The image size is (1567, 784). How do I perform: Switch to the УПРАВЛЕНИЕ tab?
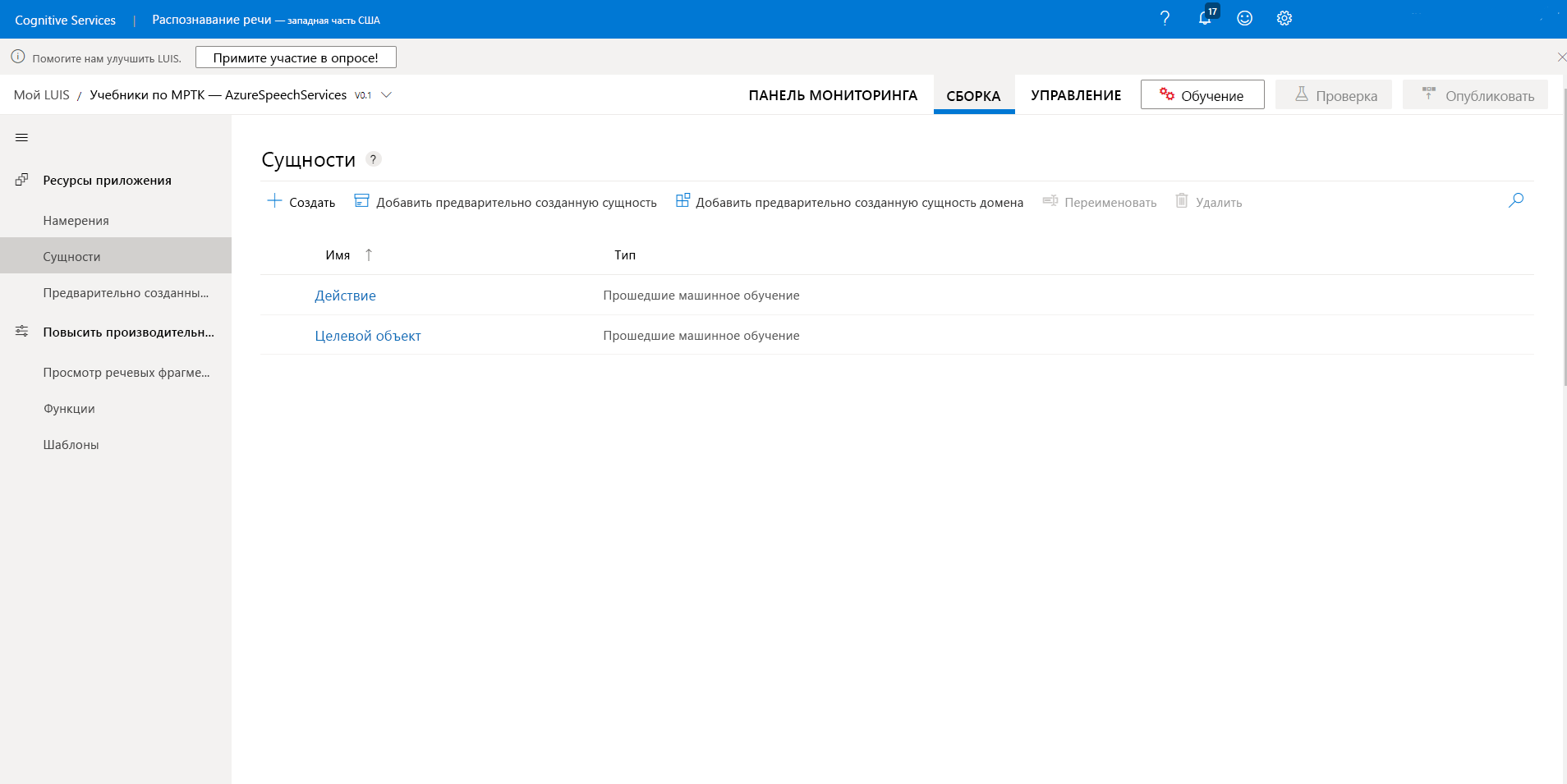pyautogui.click(x=1077, y=95)
